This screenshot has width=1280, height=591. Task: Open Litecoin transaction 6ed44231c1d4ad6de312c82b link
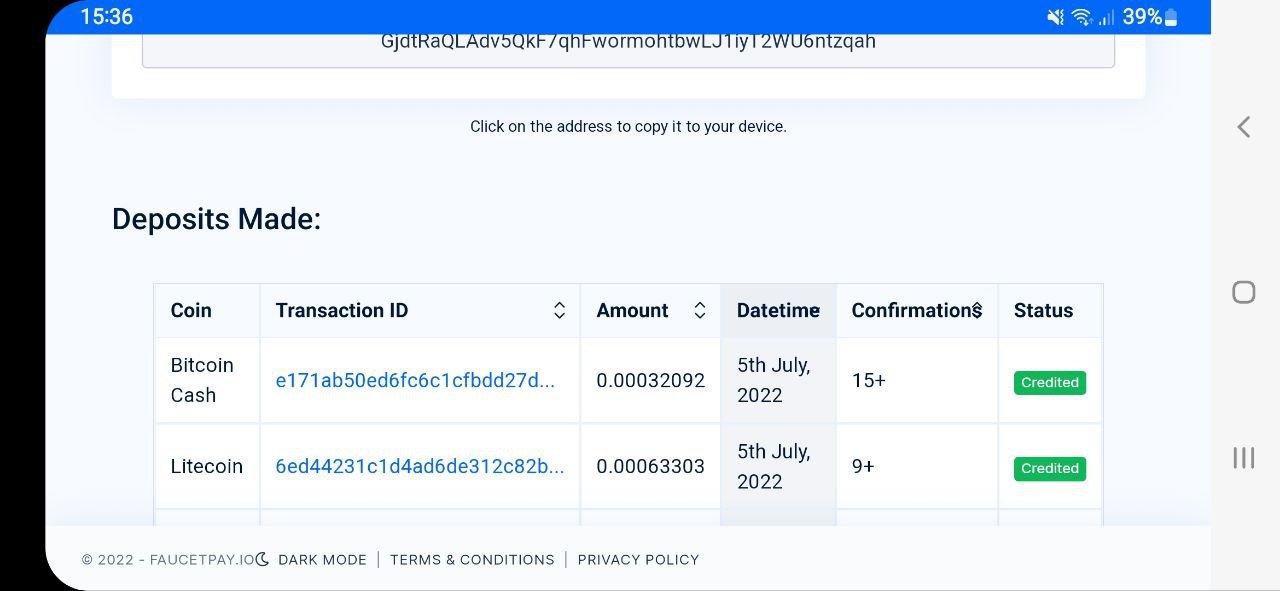(420, 467)
